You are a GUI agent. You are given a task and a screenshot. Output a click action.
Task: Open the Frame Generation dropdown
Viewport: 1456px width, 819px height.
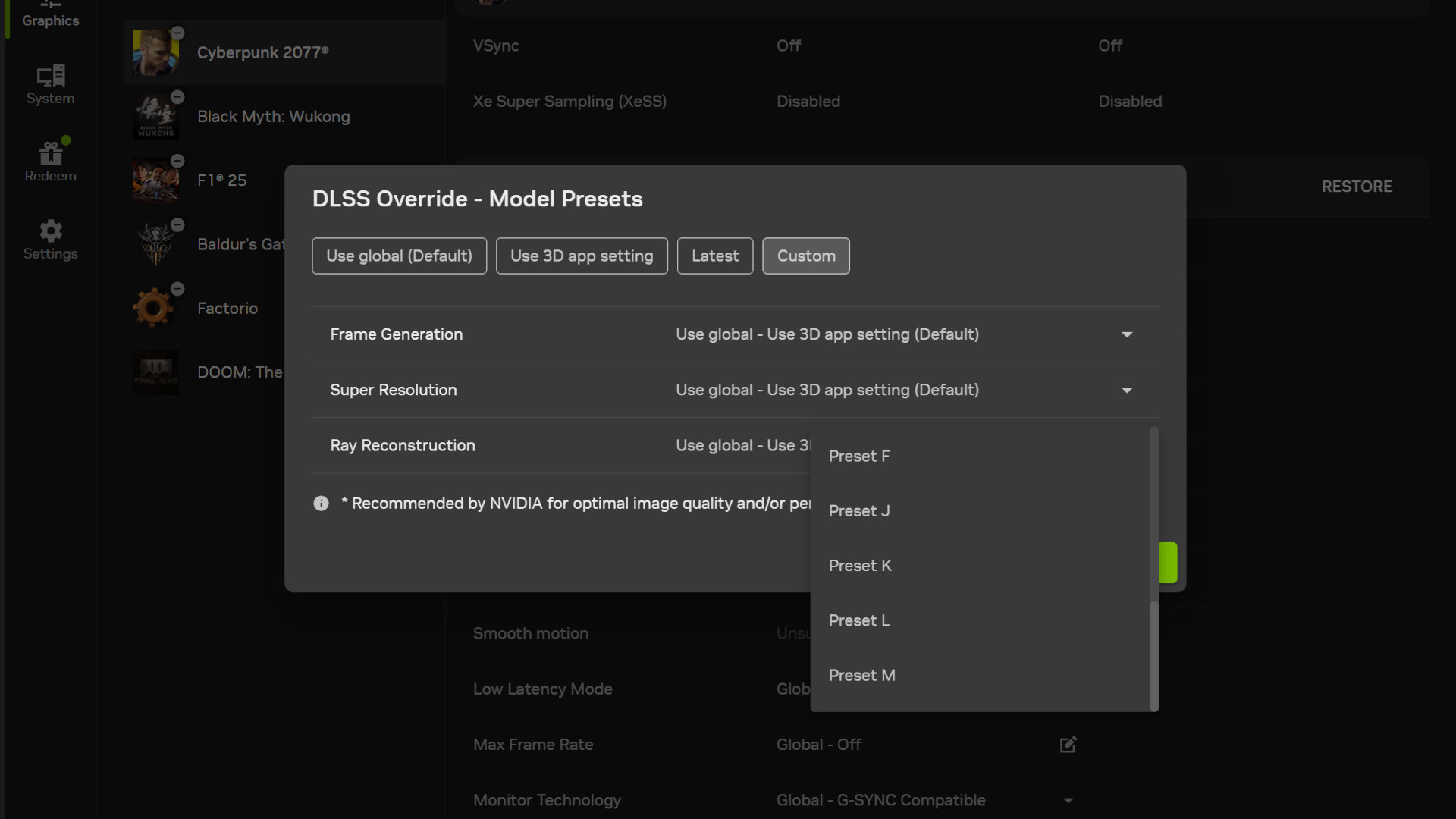coord(1127,334)
